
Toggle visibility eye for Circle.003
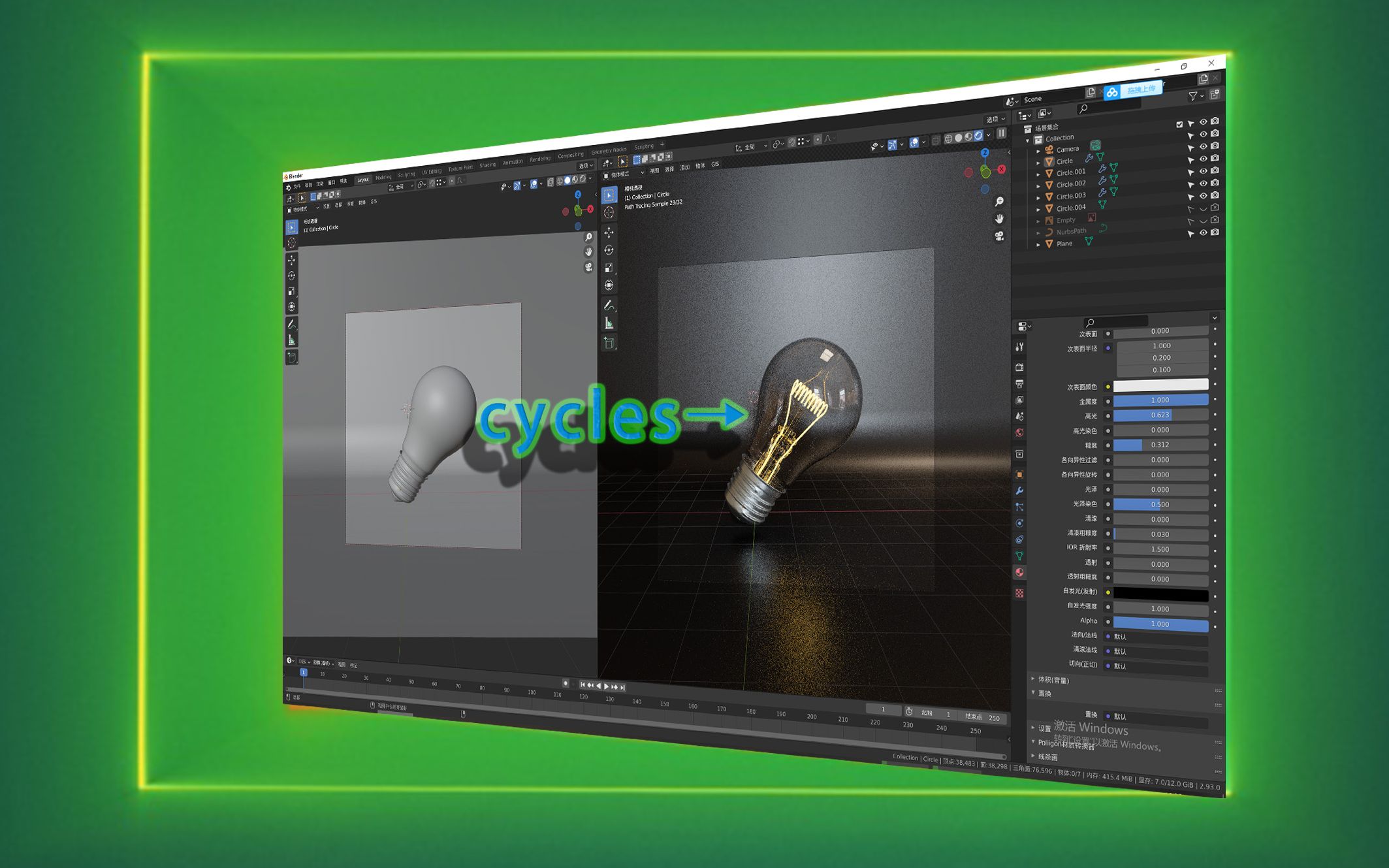(1203, 196)
